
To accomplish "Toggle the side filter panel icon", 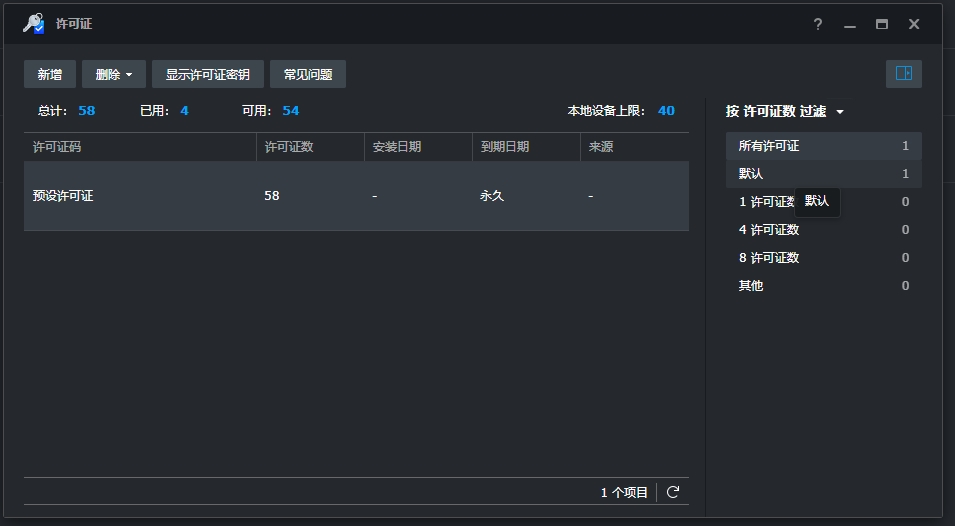I will [x=903, y=74].
